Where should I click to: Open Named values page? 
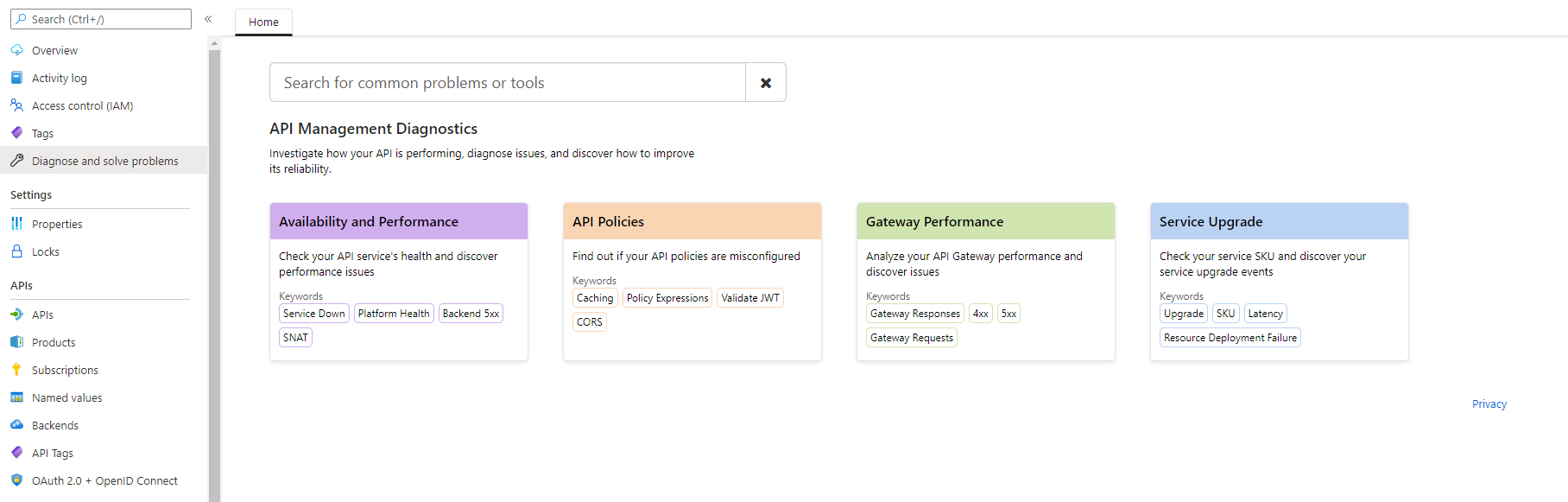(104, 397)
